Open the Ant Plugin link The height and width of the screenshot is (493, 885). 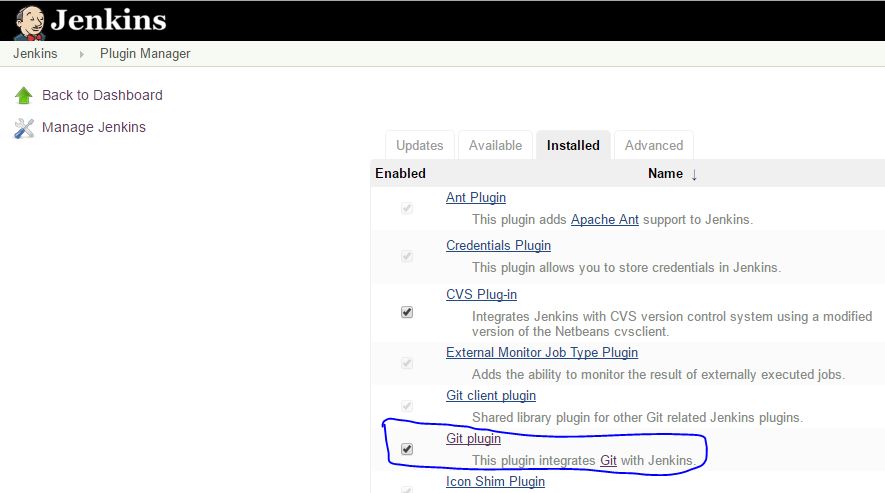point(476,198)
